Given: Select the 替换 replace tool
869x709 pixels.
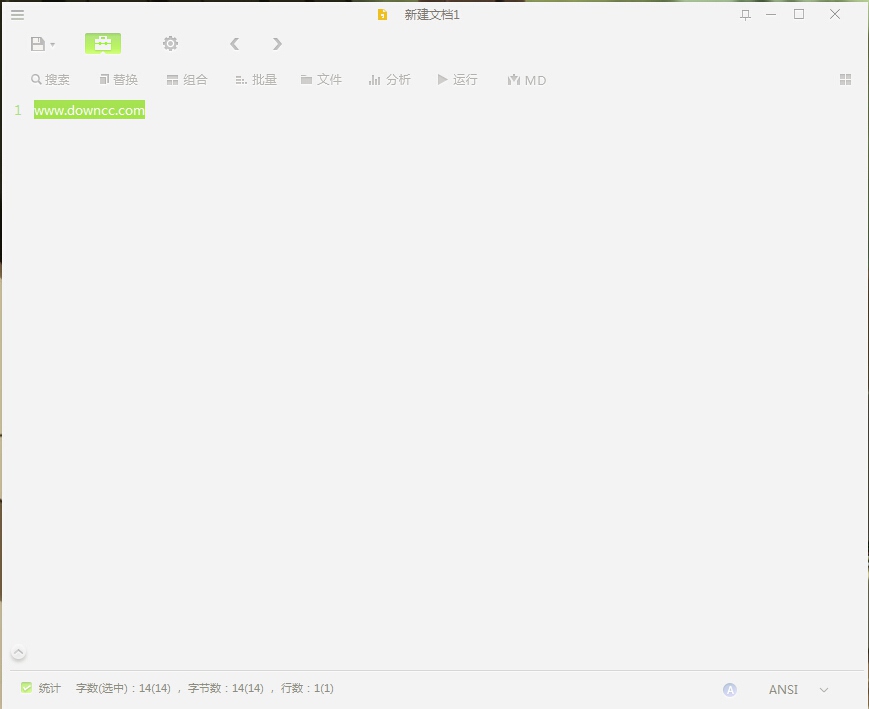Looking at the screenshot, I should pyautogui.click(x=119, y=79).
